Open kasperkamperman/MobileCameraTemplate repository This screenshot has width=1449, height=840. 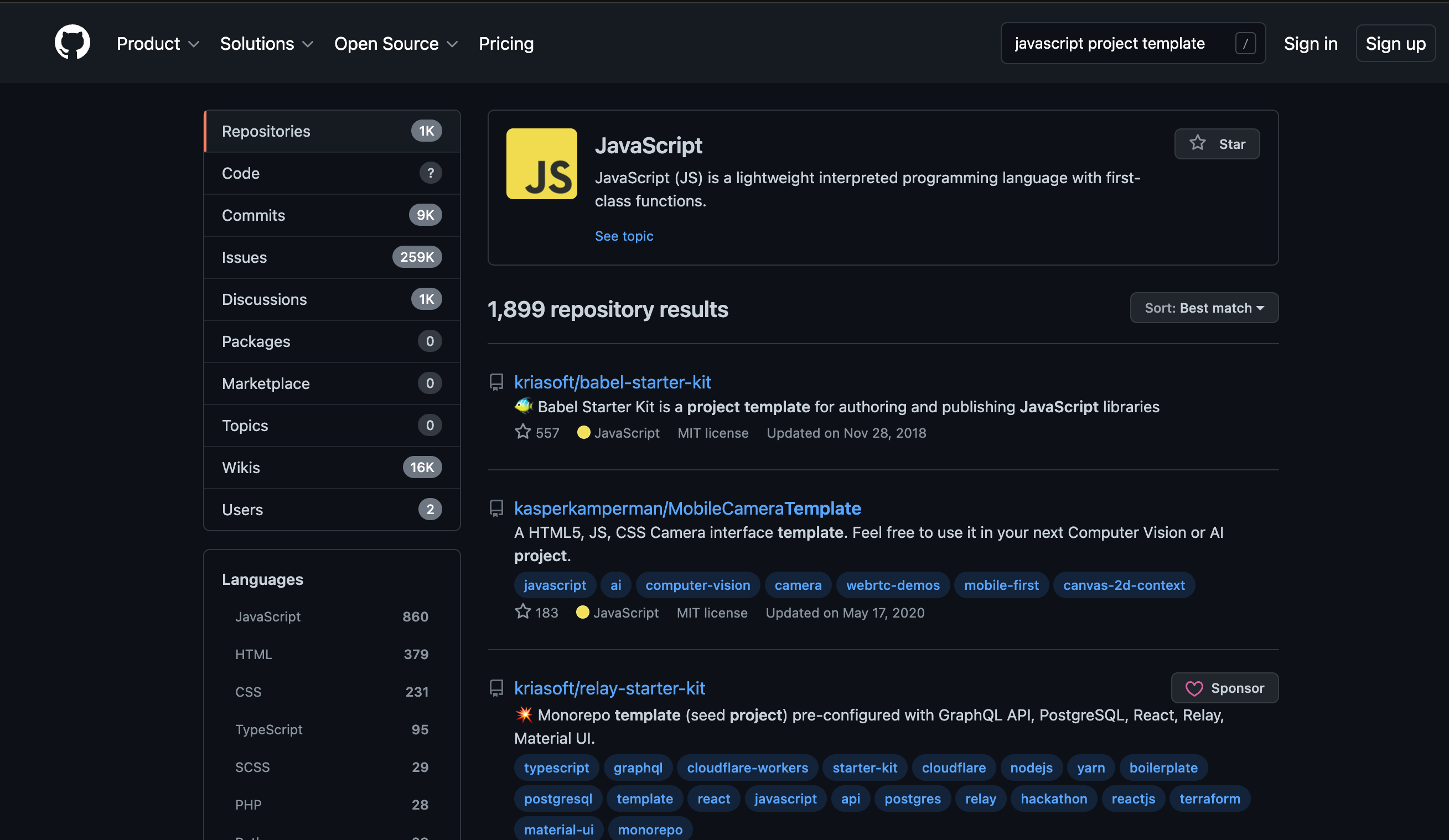(x=687, y=508)
